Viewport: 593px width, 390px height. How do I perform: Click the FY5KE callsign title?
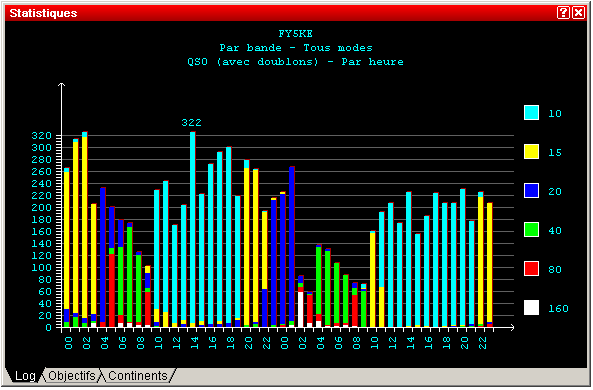click(x=295, y=34)
